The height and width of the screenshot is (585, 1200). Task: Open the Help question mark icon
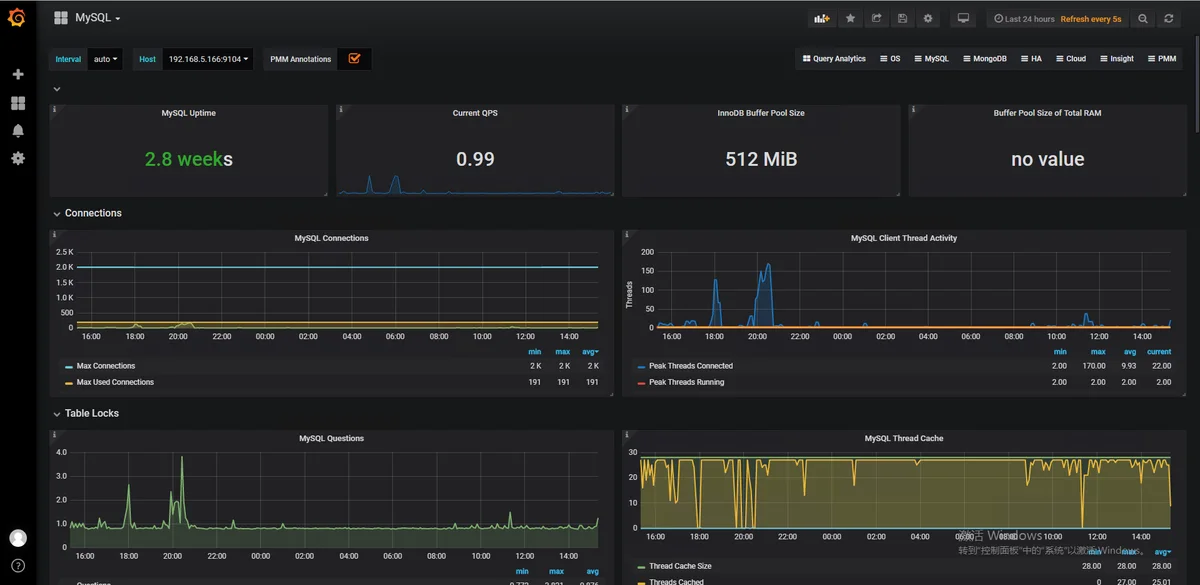pyautogui.click(x=18, y=566)
